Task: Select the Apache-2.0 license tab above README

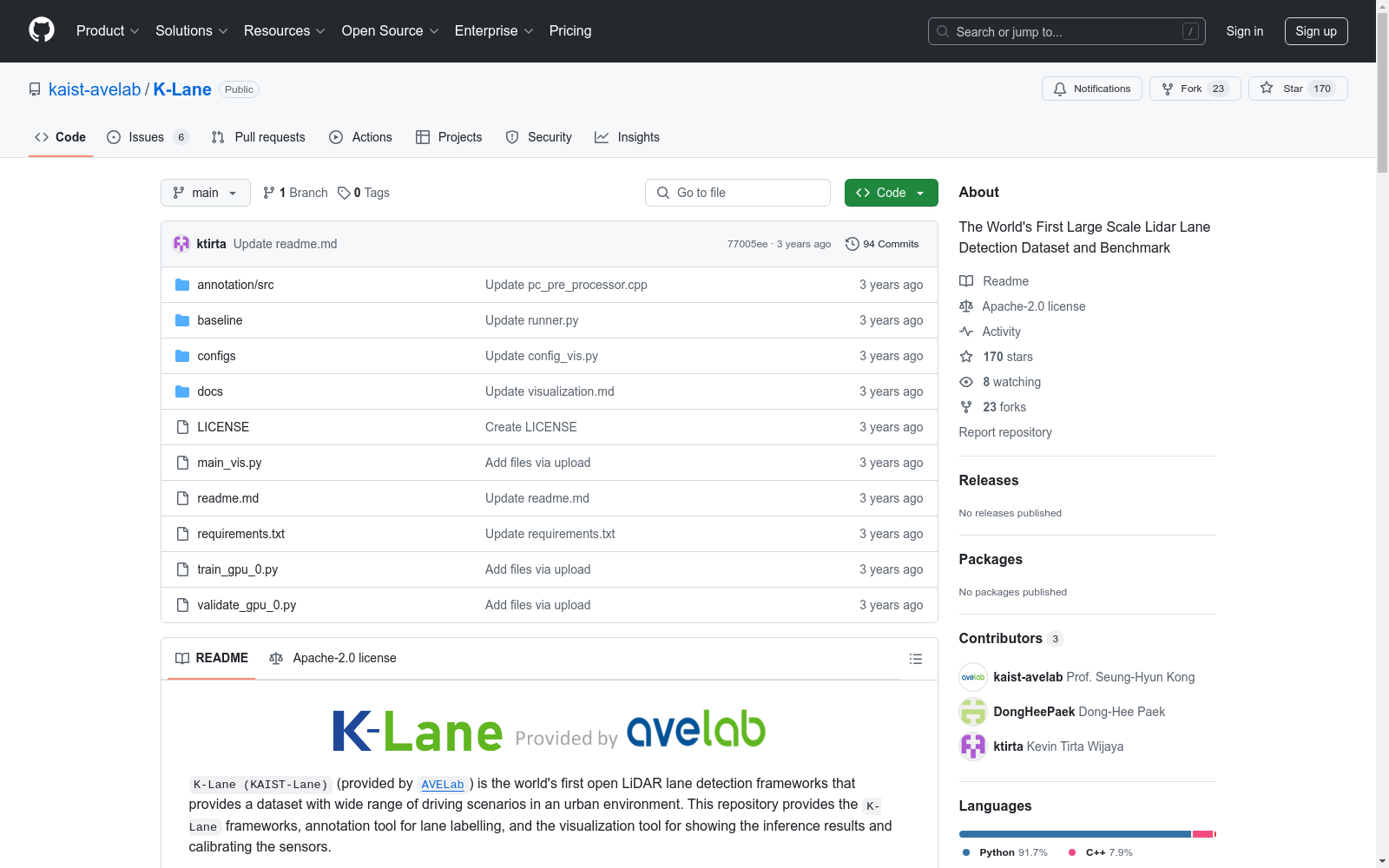Action: point(333,658)
